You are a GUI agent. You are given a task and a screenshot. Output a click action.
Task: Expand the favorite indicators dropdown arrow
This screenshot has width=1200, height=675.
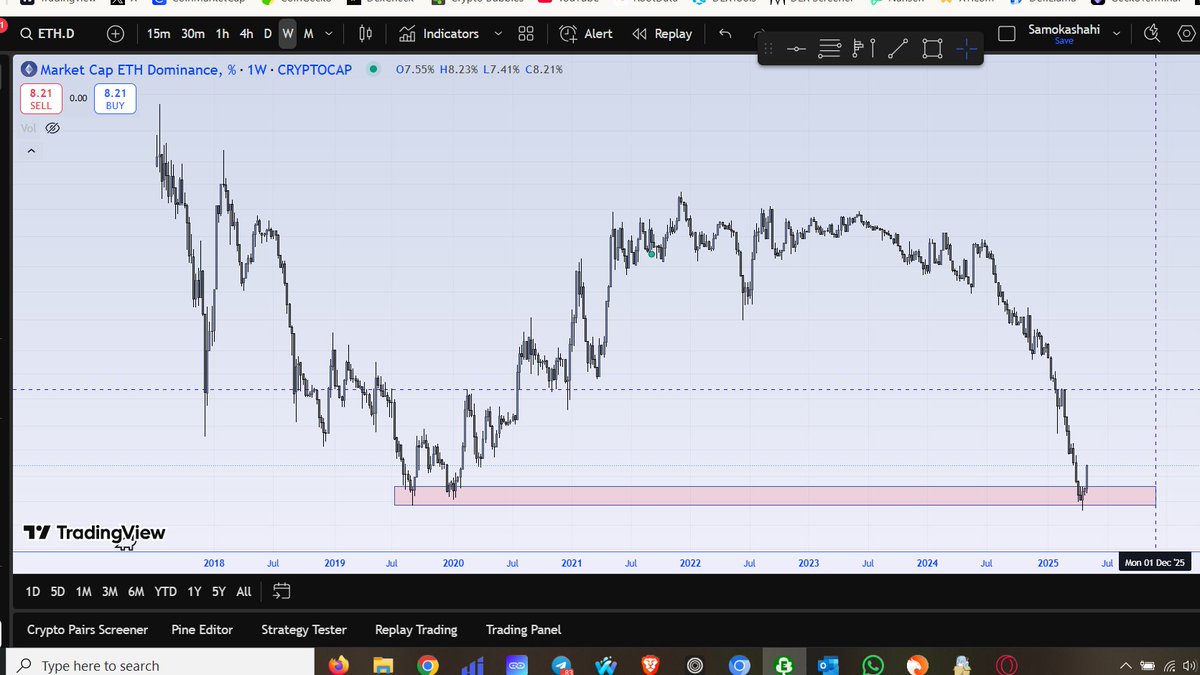pos(498,33)
